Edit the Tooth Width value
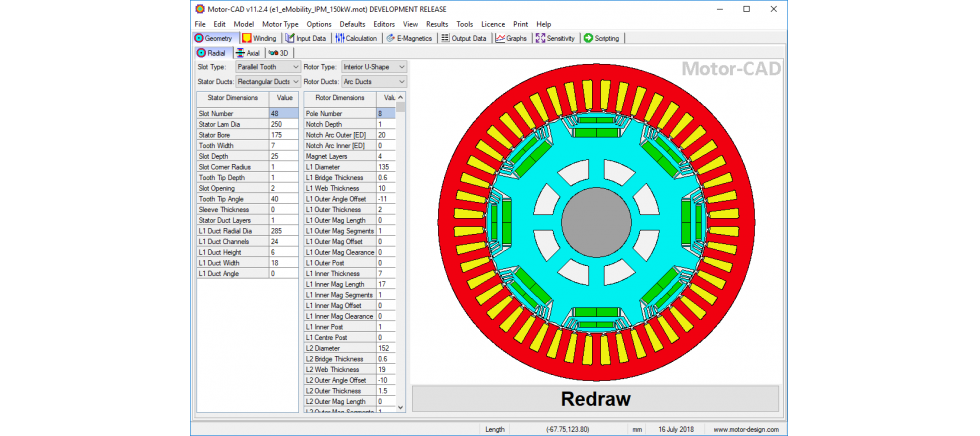This screenshot has height=436, width=980. (x=284, y=146)
